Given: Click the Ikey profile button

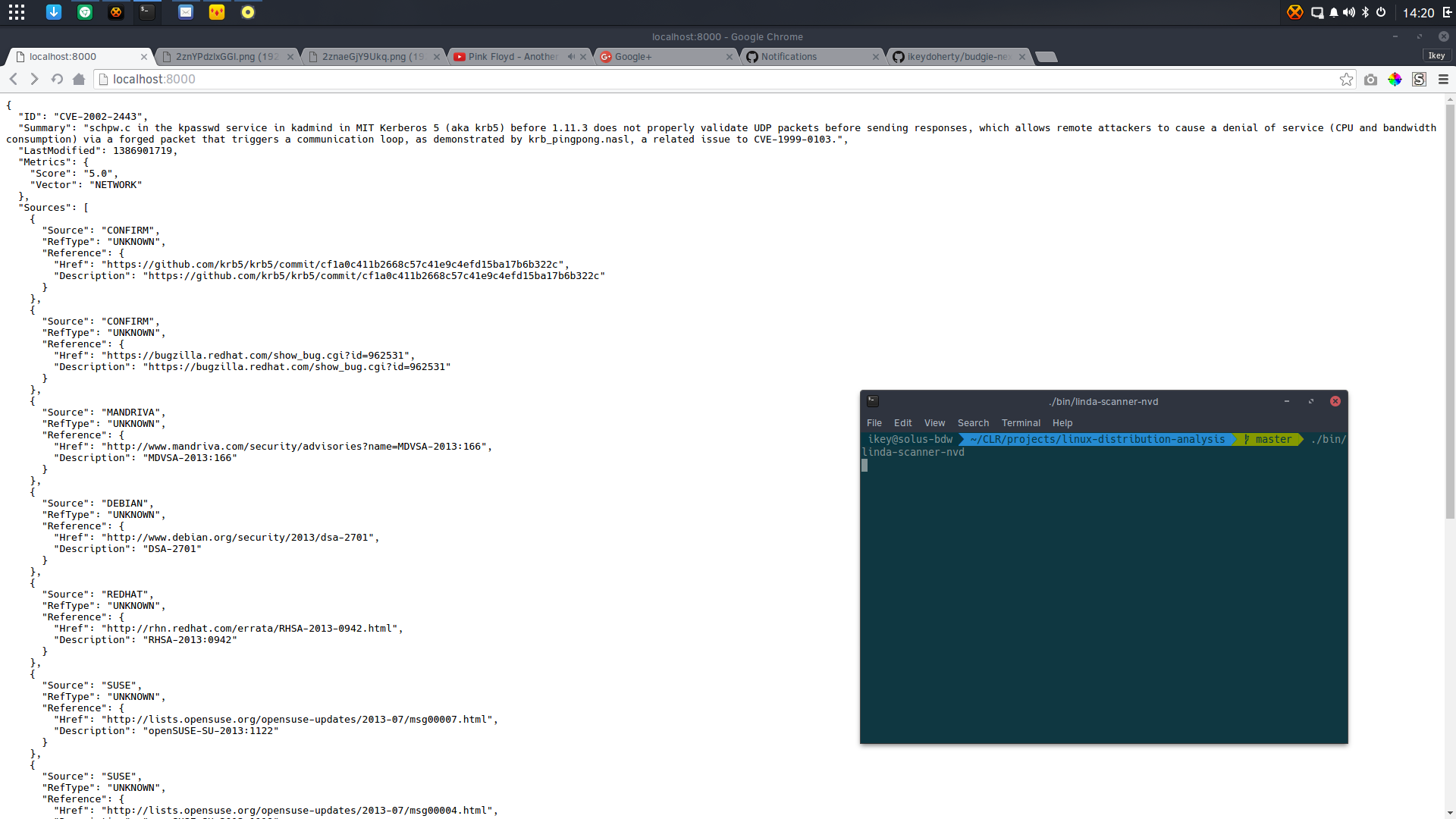Looking at the screenshot, I should tap(1437, 55).
